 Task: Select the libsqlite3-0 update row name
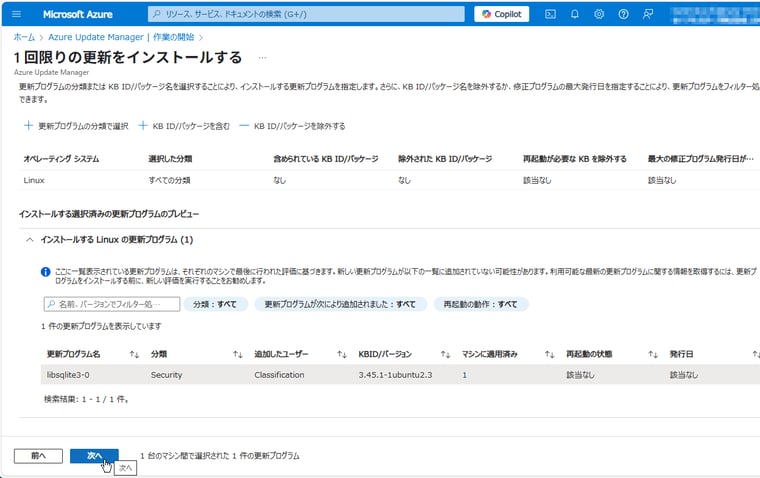(68, 375)
